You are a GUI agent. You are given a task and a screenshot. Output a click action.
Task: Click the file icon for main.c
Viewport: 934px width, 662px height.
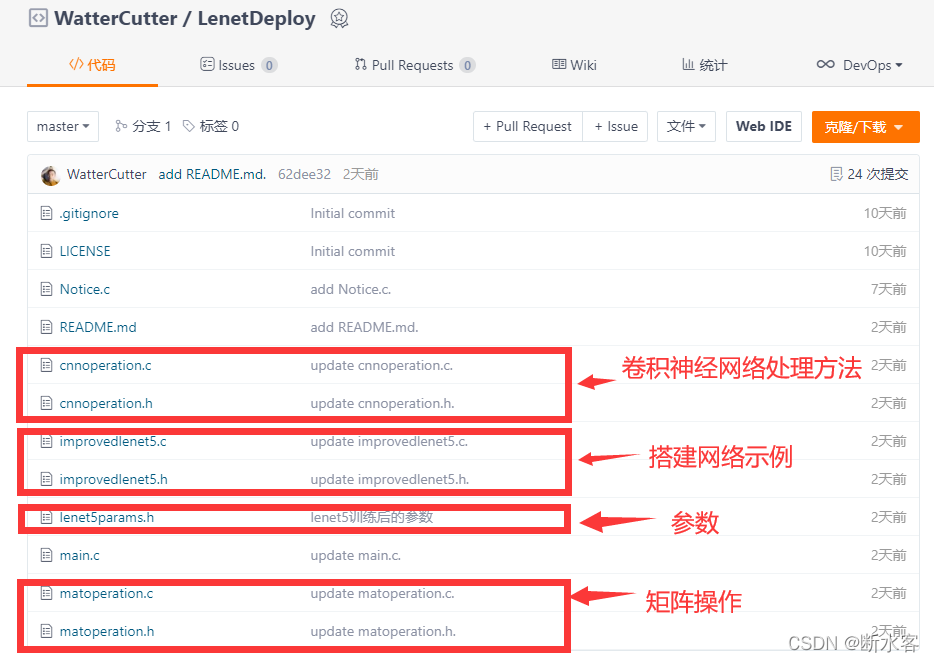[46, 555]
